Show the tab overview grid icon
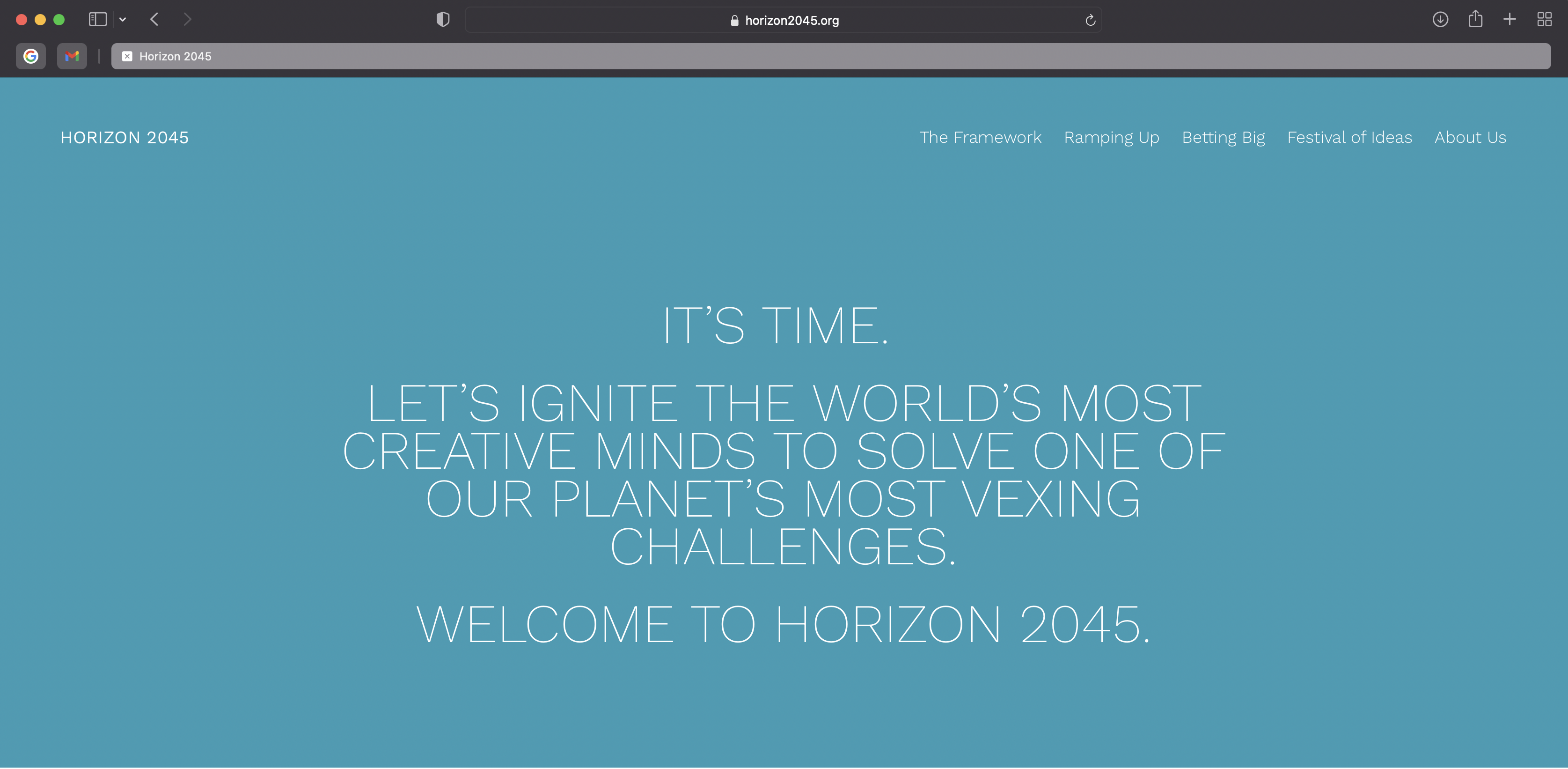The width and height of the screenshot is (1568, 769). click(1544, 20)
